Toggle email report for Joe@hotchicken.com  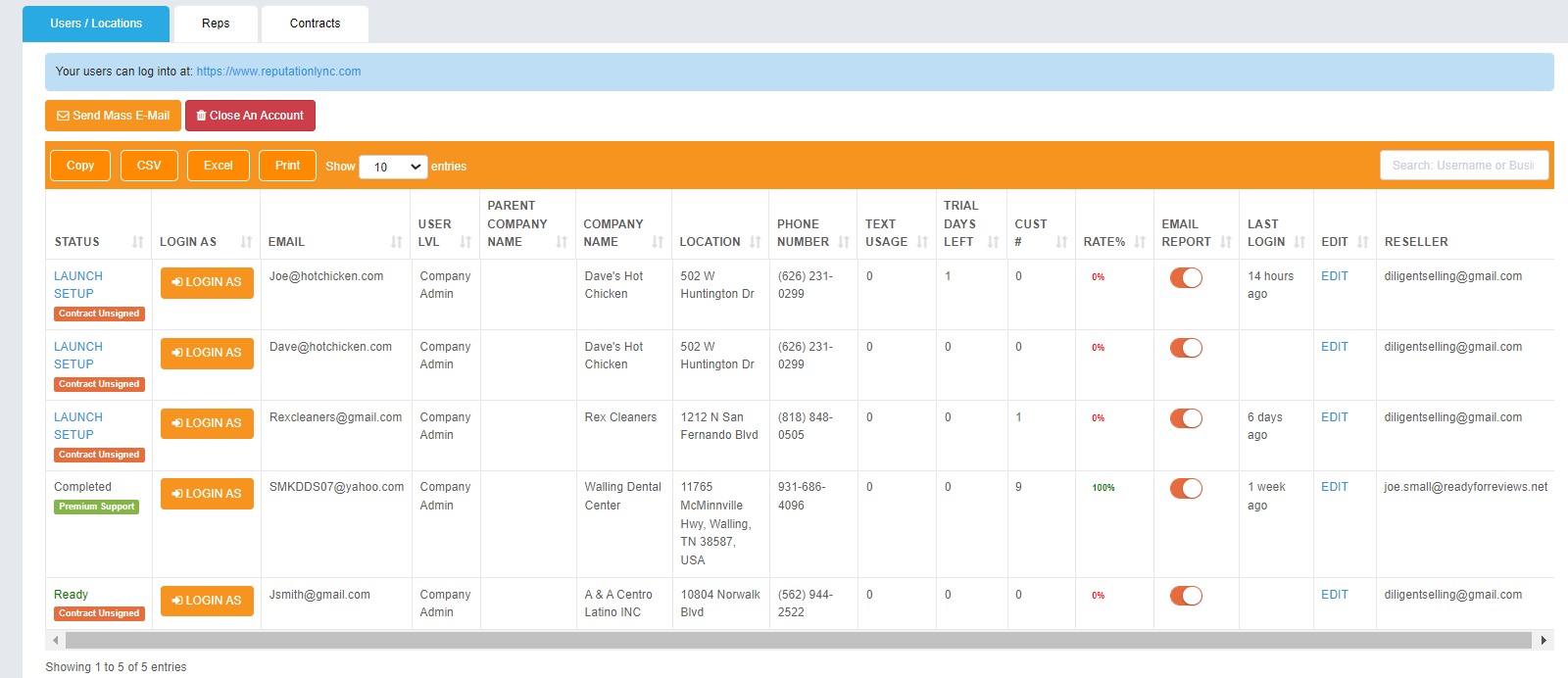(x=1186, y=278)
